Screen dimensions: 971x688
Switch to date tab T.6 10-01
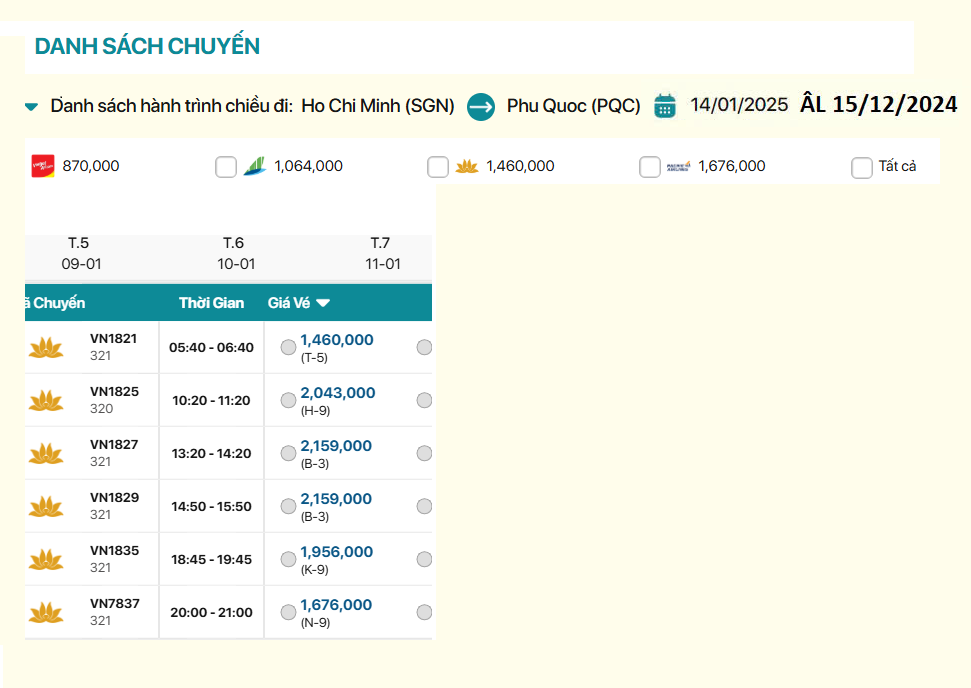point(236,254)
